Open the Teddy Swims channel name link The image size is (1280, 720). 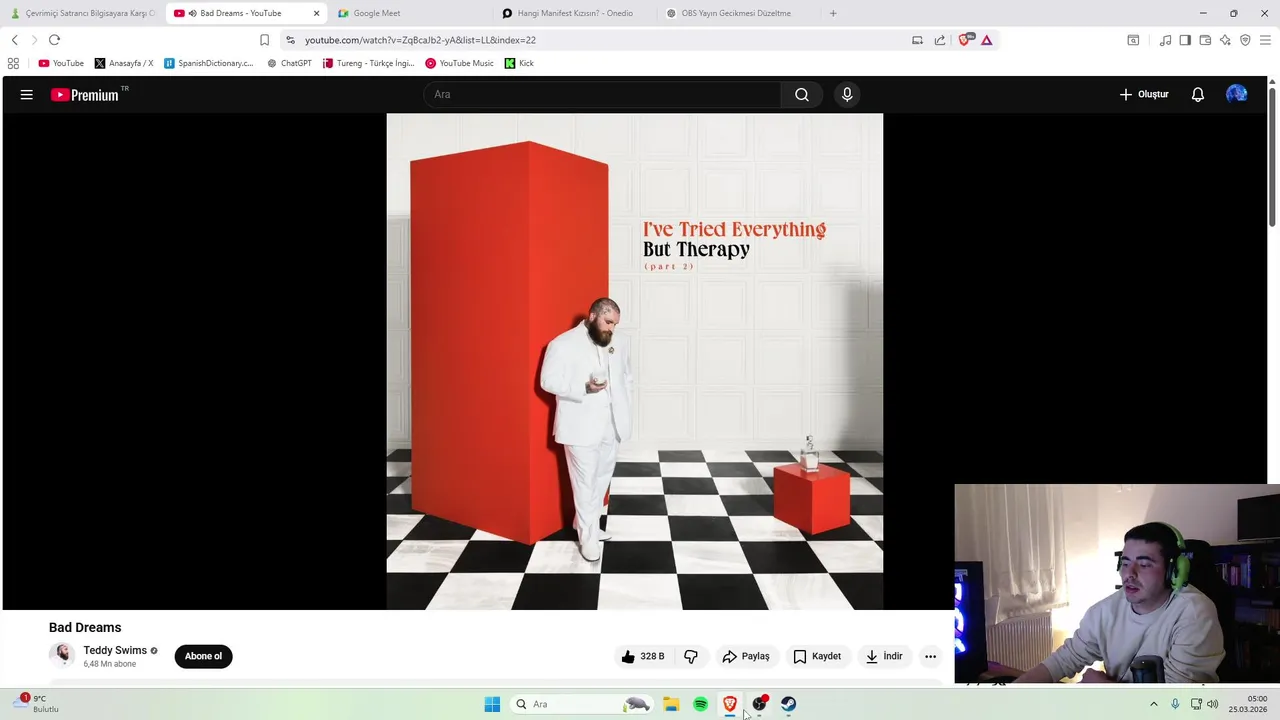click(x=115, y=650)
